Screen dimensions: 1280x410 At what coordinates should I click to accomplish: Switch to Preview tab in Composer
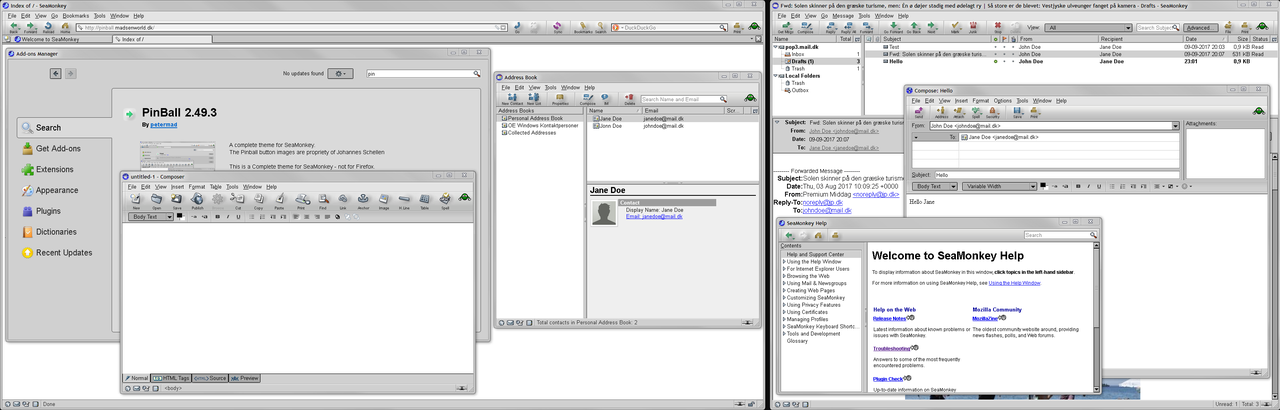246,378
